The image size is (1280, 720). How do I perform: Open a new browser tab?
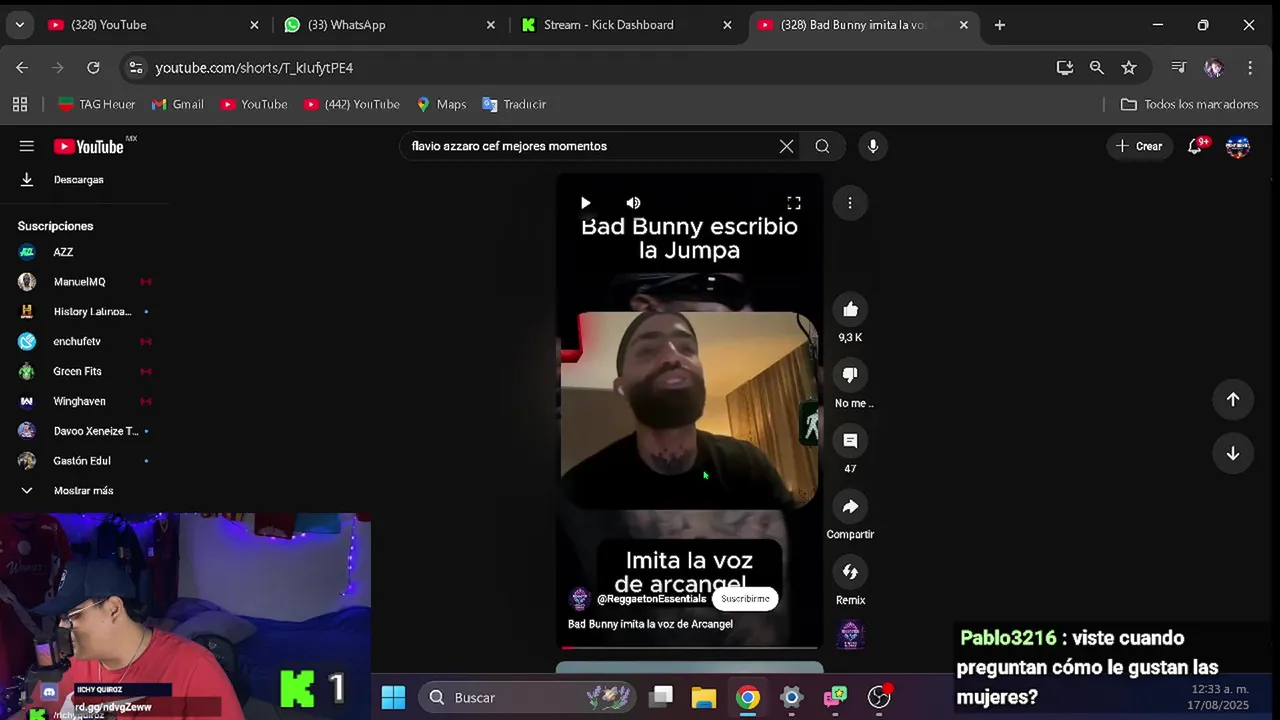coord(1000,25)
